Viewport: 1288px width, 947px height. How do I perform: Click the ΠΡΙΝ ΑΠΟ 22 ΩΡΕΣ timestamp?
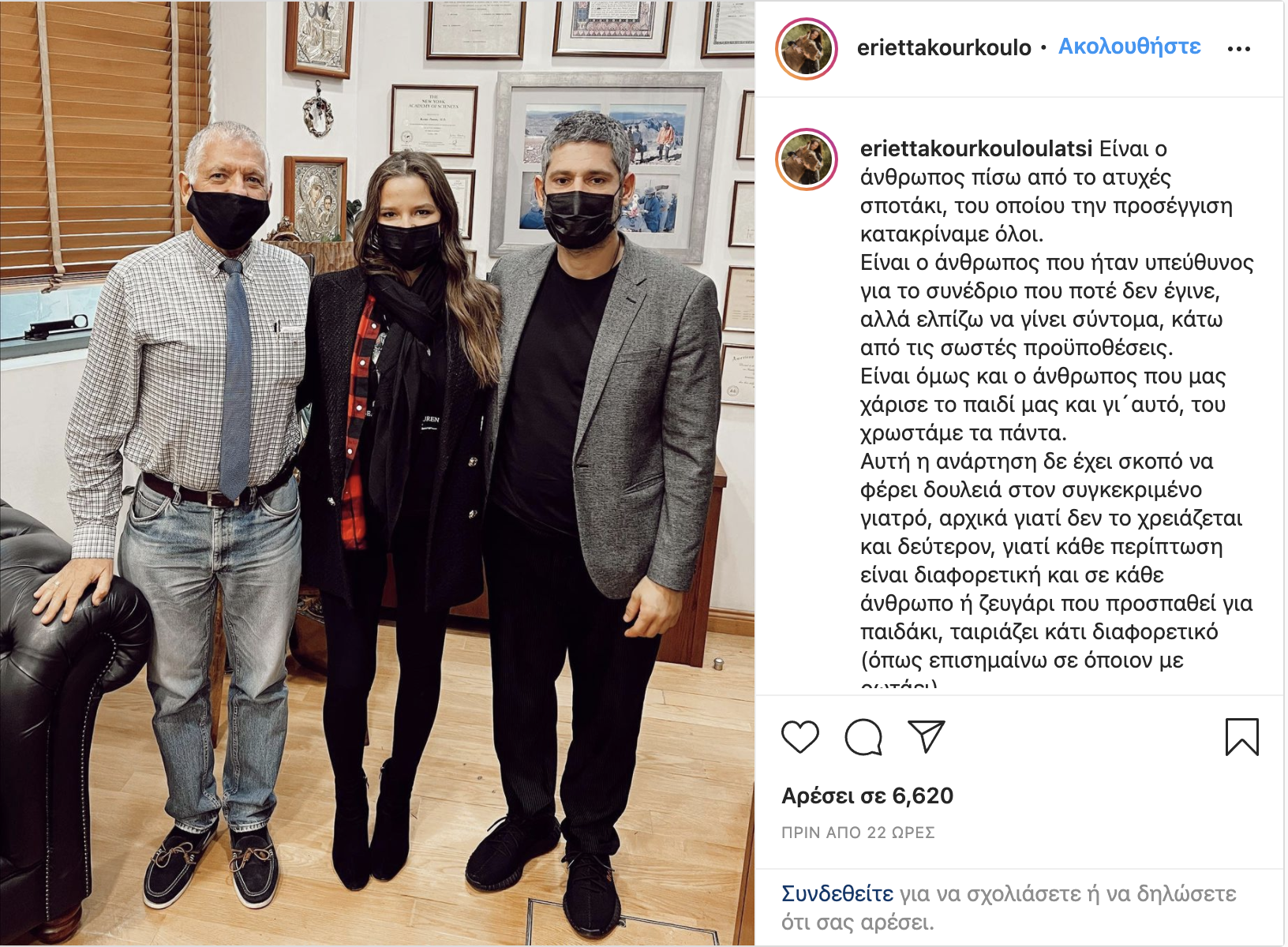(x=858, y=833)
